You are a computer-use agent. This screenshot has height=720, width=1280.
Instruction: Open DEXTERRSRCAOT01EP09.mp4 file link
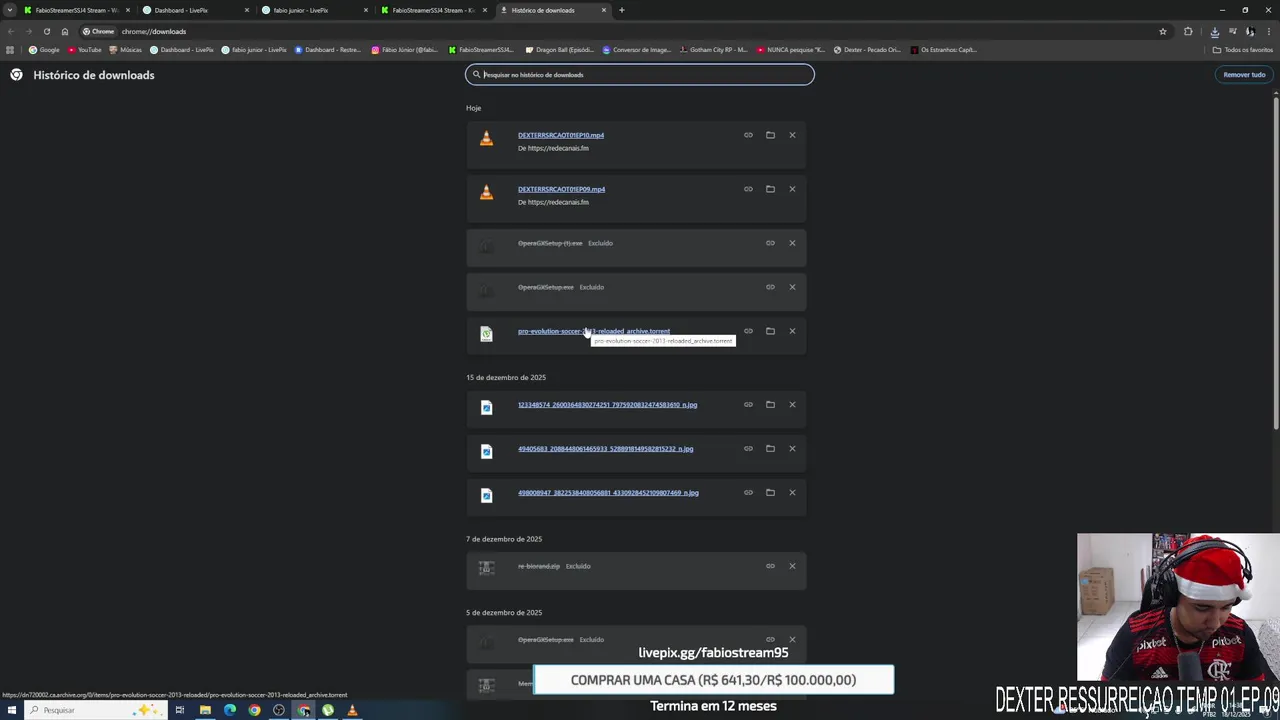tap(561, 189)
